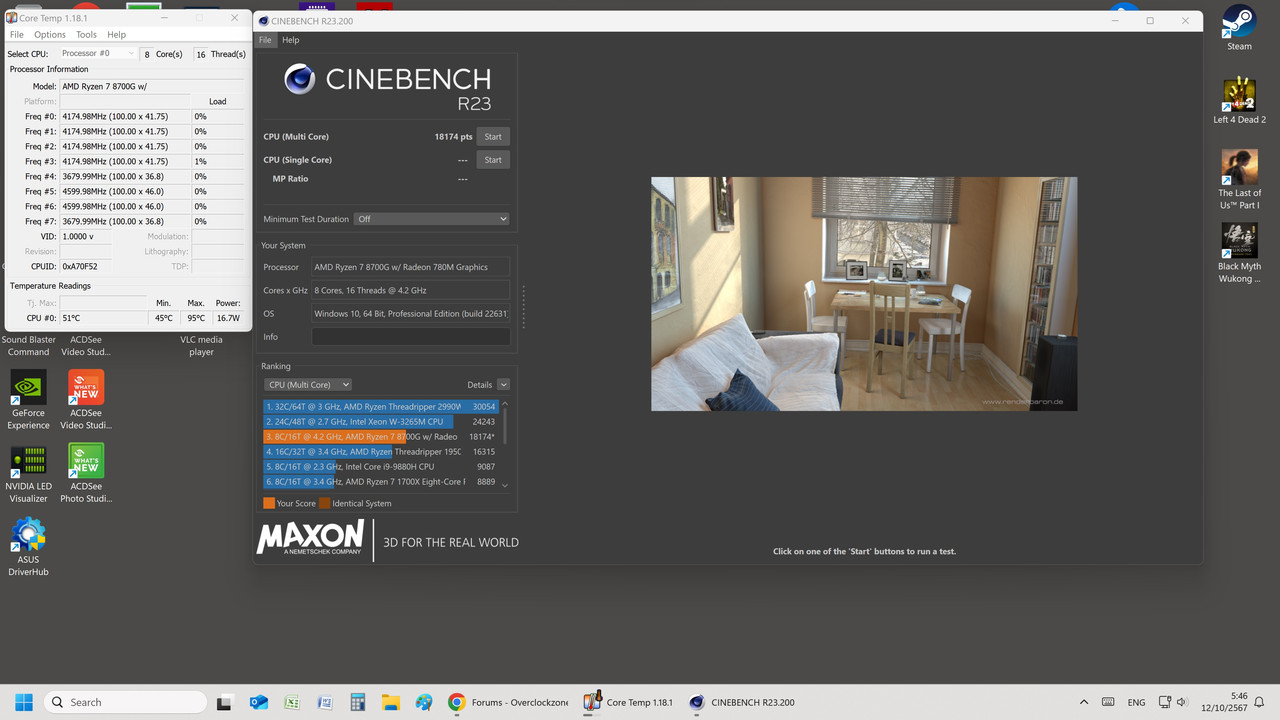Image resolution: width=1280 pixels, height=720 pixels.
Task: Click the VID 1.0000 v value
Action: pos(85,237)
